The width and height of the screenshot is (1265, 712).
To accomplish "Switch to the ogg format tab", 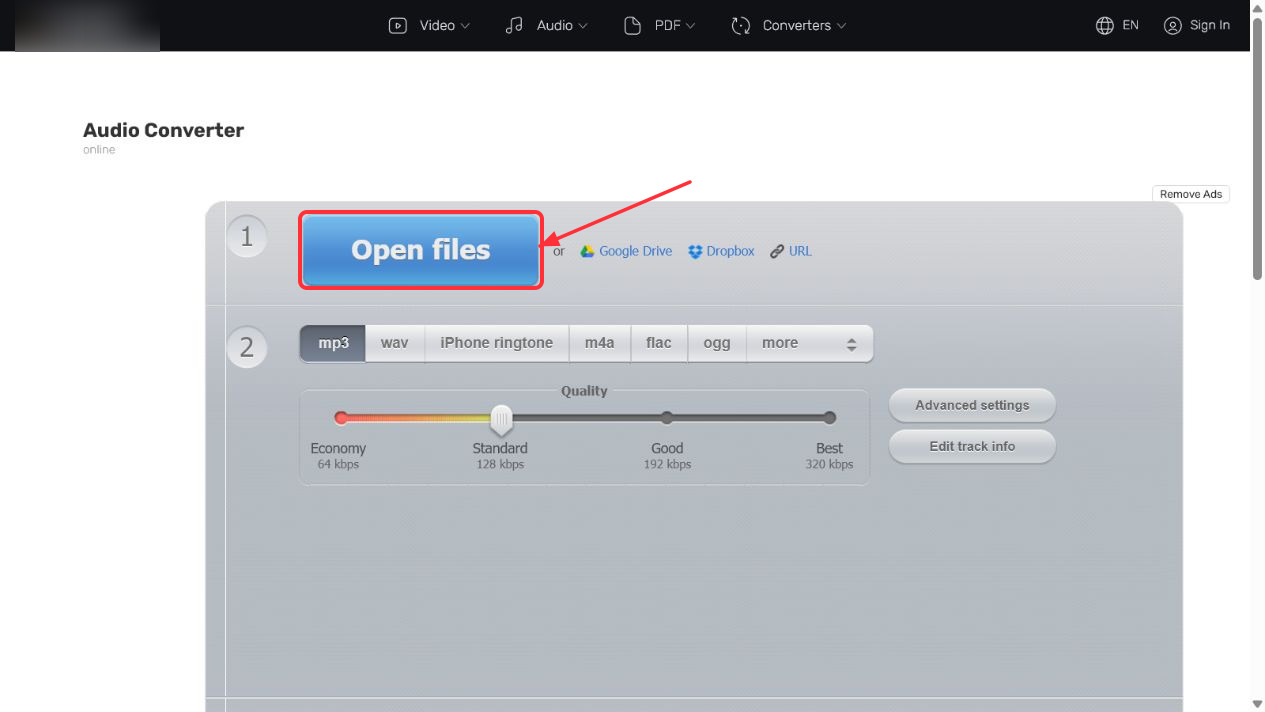I will point(717,343).
